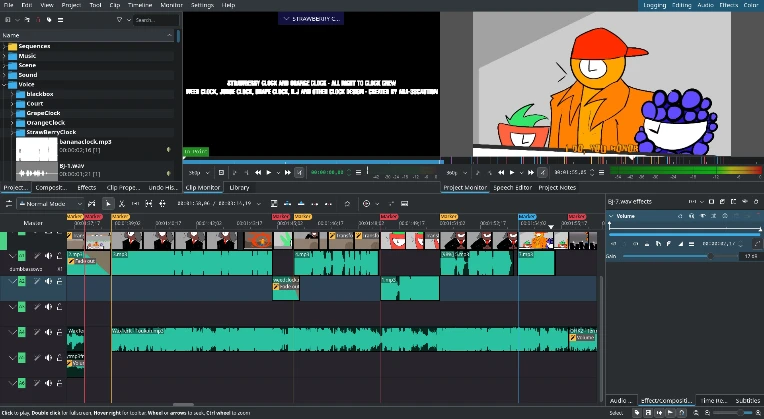Fast forward the clip monitor
Viewport: 764px width, 419px height.
(287, 172)
